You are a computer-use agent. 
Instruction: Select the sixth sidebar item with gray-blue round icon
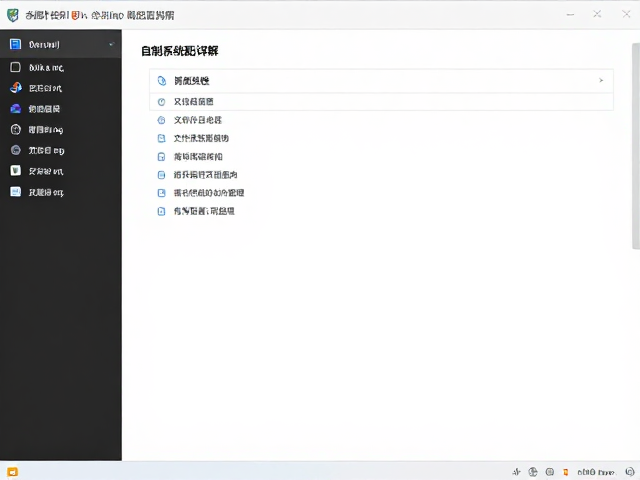[x=16, y=150]
